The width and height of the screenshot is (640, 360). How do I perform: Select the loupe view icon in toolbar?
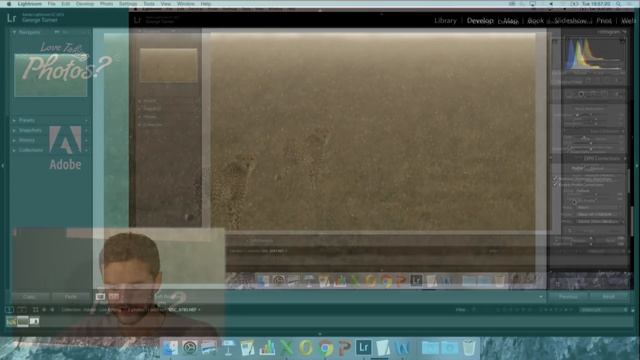100,297
